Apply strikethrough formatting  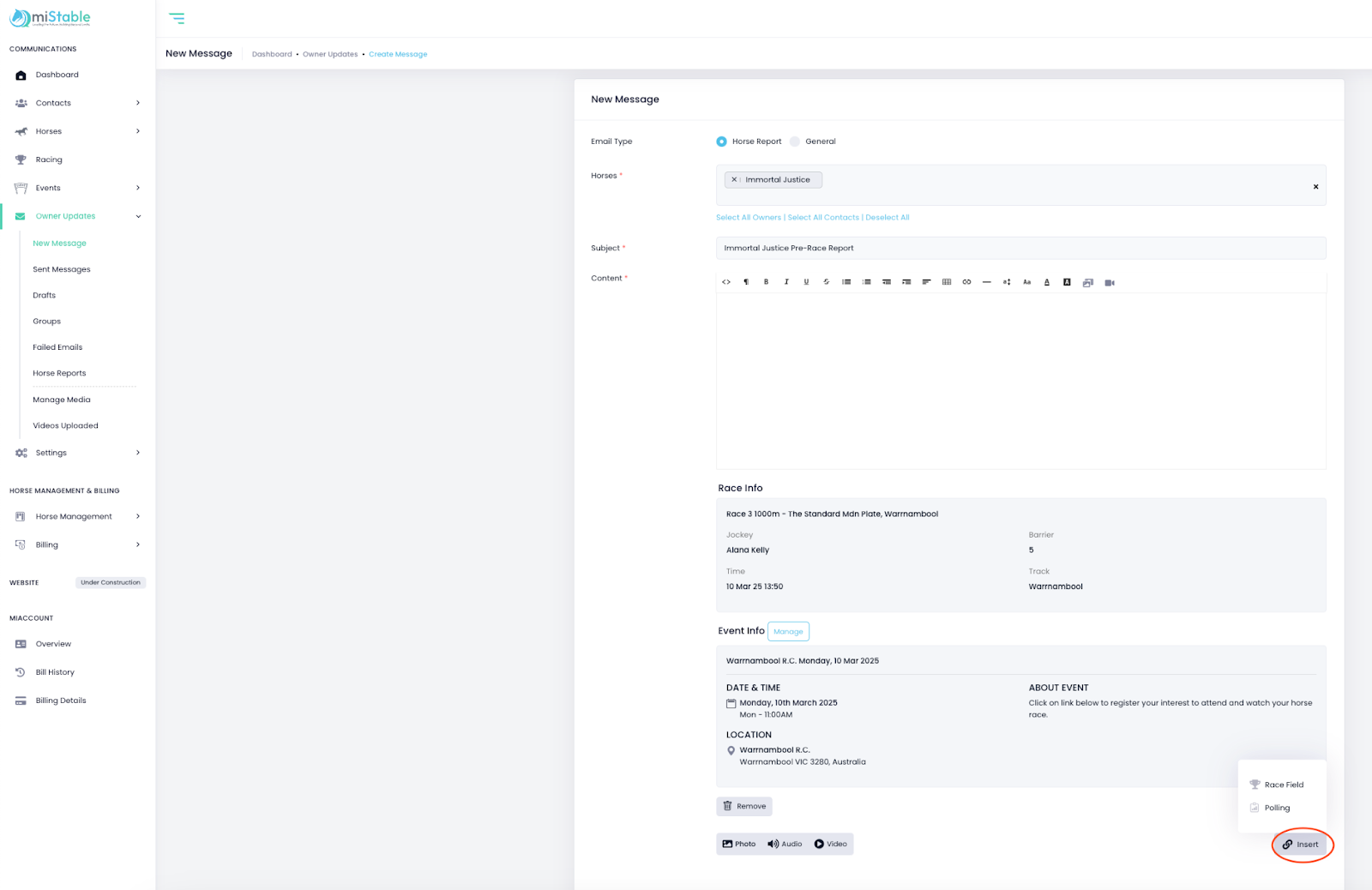click(x=827, y=282)
